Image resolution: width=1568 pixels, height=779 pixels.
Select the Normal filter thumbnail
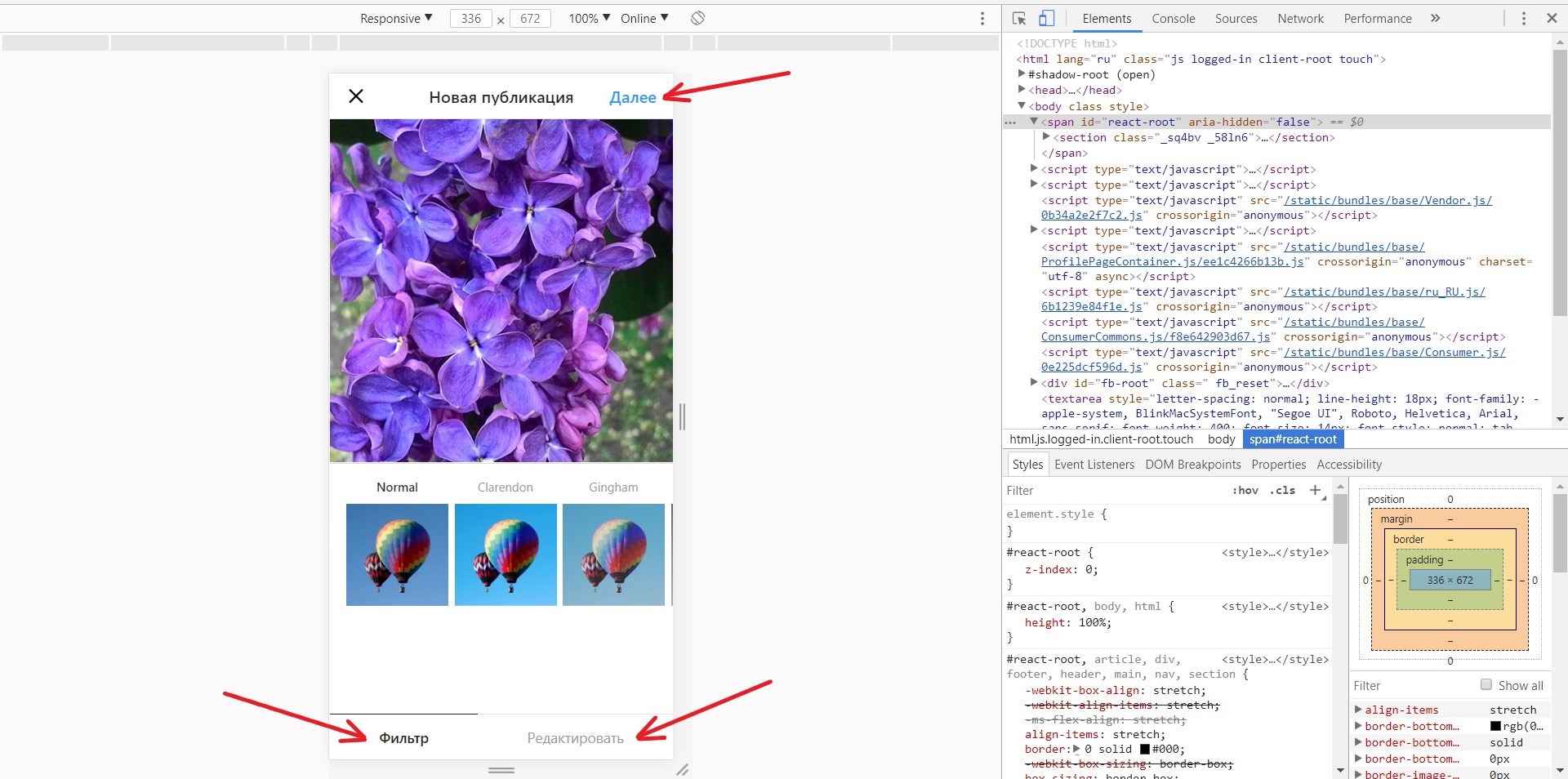(x=397, y=554)
